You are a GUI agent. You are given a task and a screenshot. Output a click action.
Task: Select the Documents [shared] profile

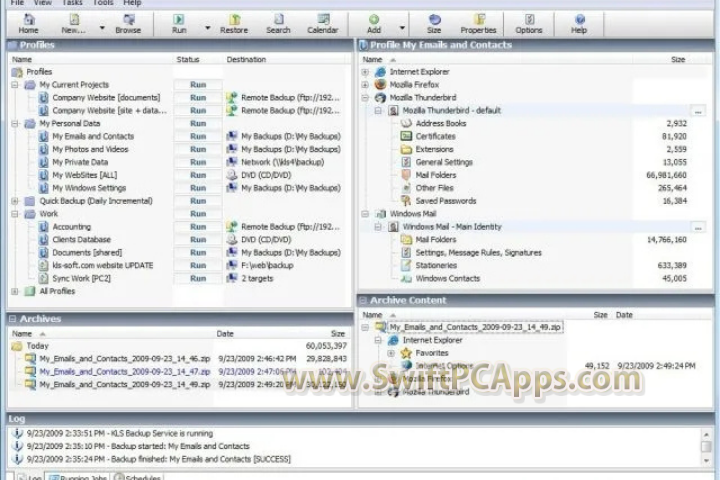point(87,253)
